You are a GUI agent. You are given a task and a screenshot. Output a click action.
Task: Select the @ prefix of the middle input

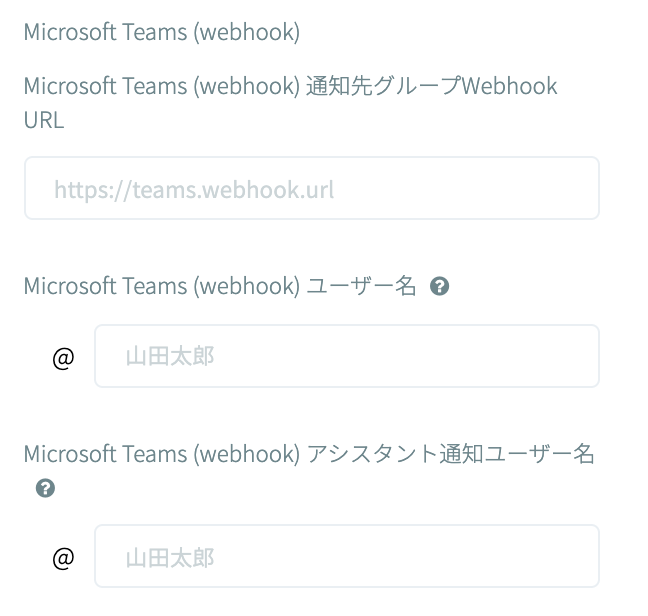63,357
